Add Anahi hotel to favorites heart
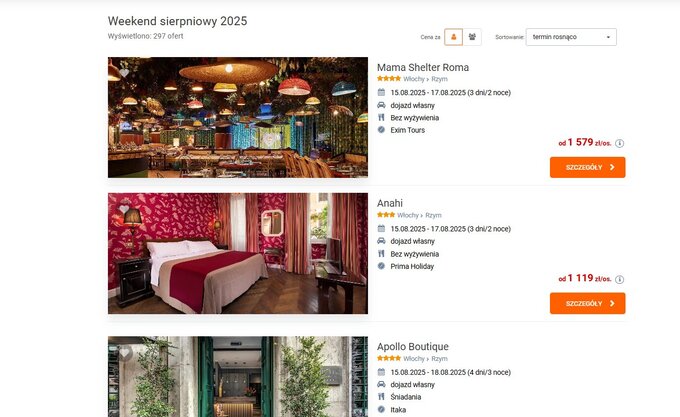The width and height of the screenshot is (680, 417). pyautogui.click(x=124, y=209)
